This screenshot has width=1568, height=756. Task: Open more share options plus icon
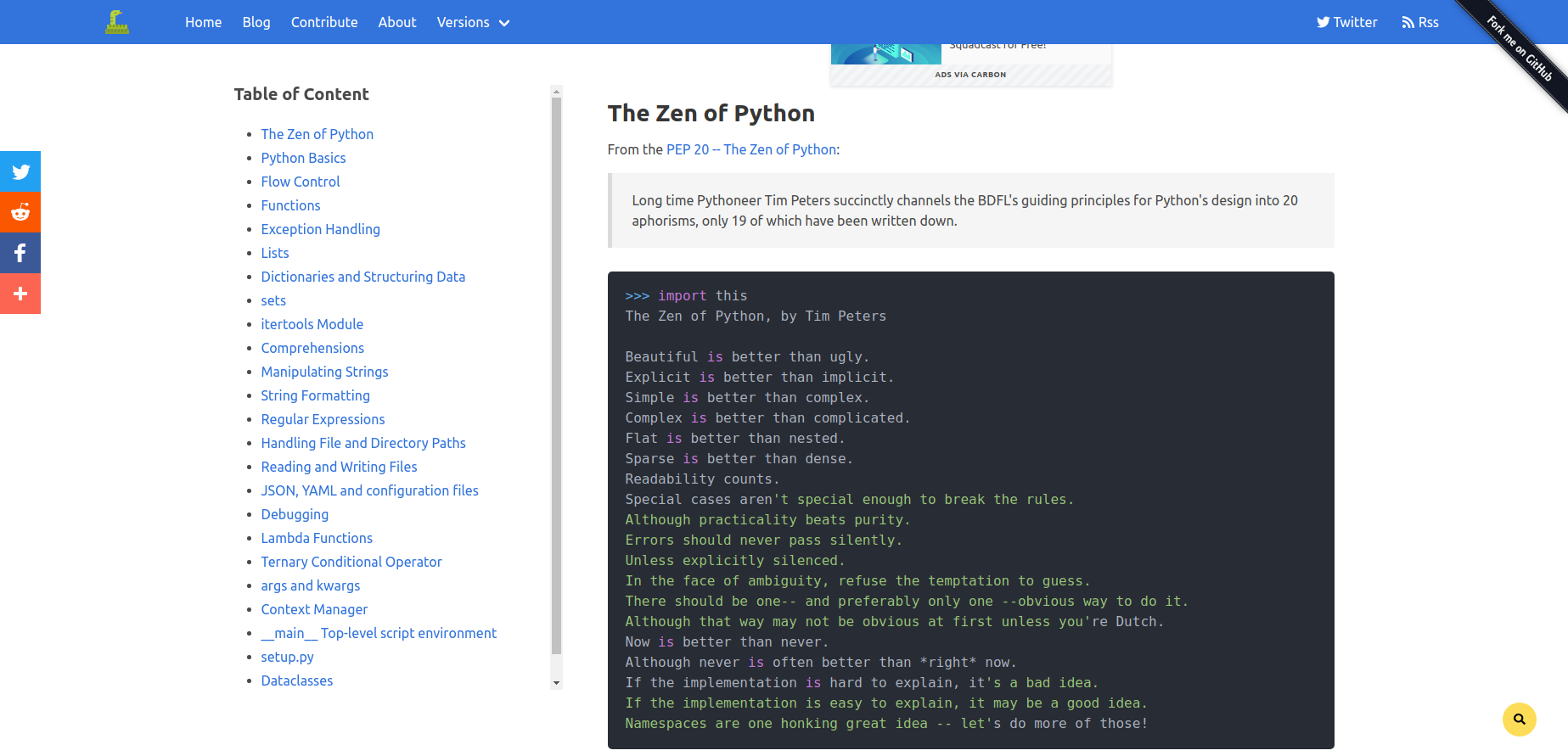20,294
